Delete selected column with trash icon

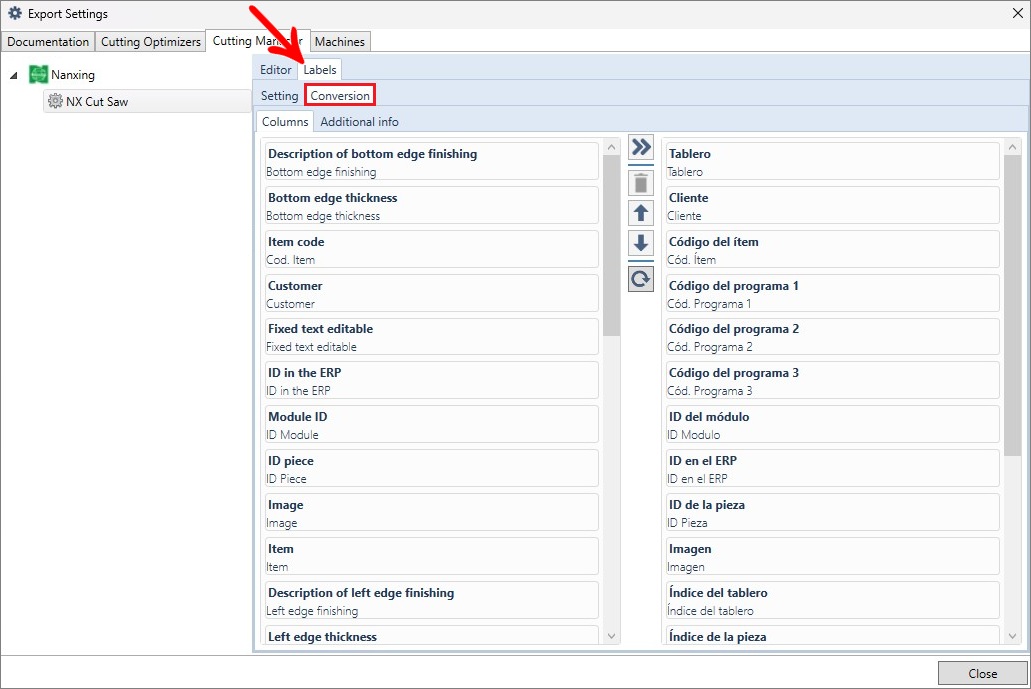640,183
